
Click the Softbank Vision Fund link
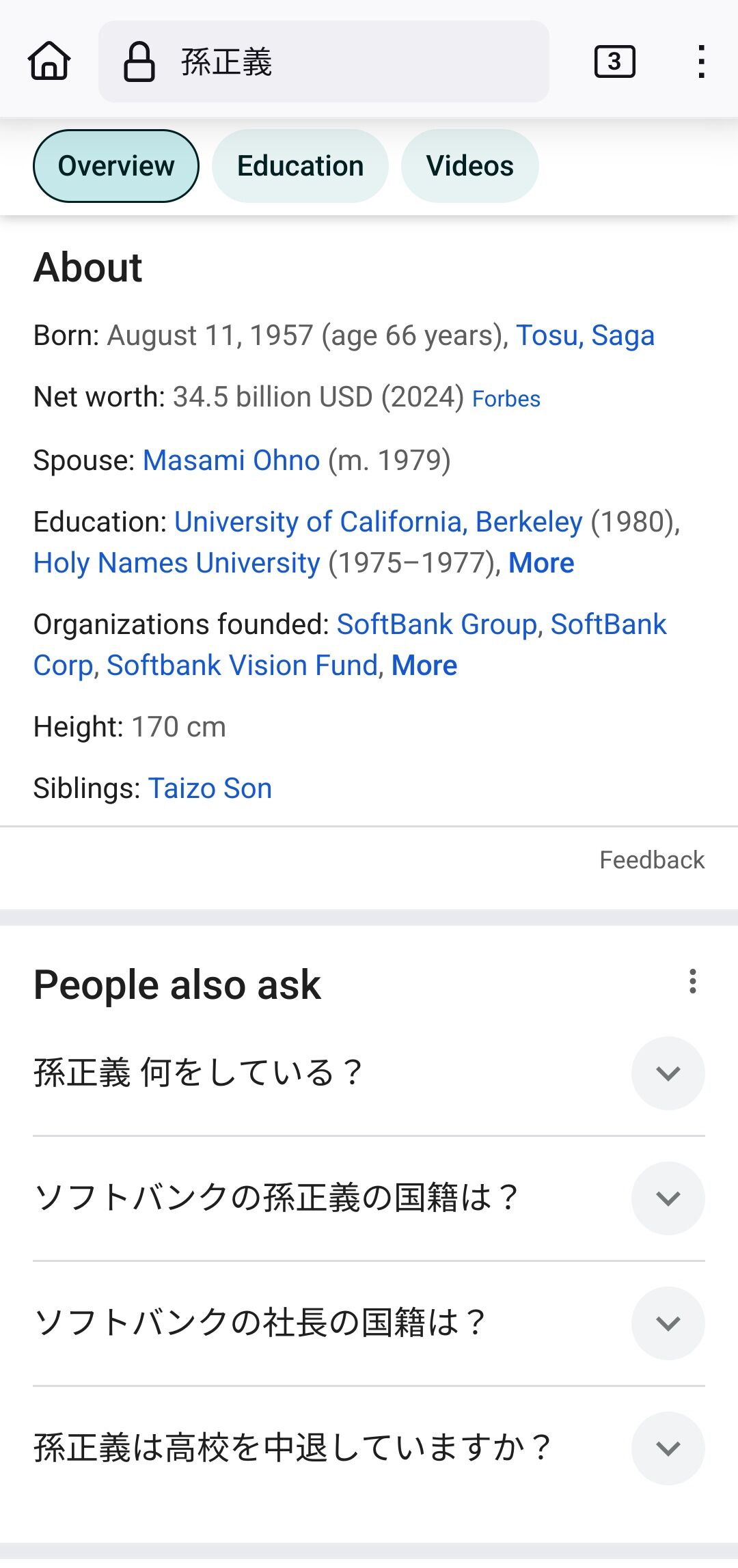point(243,665)
